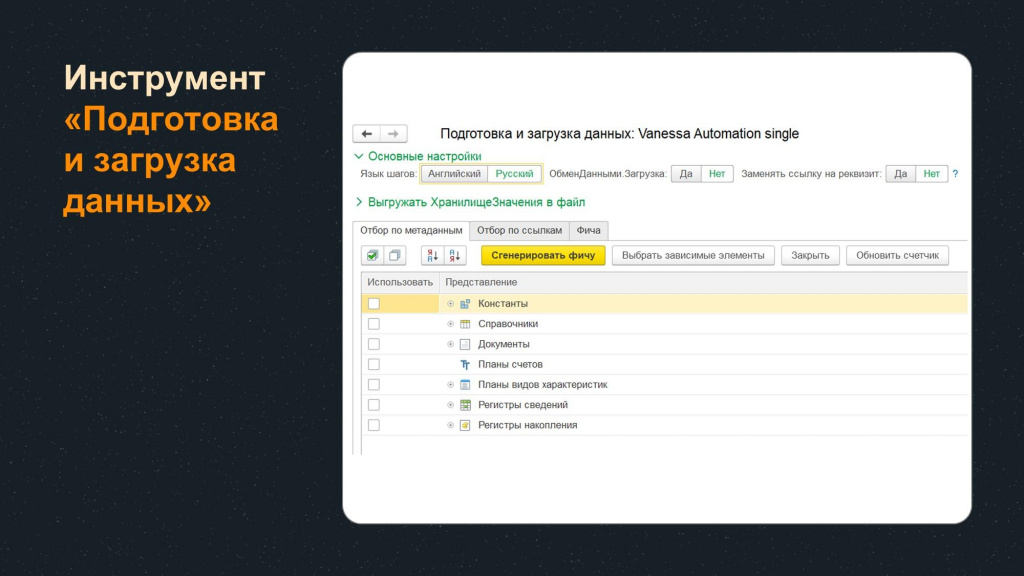Set step language to Английский
Screen dimensions: 1024x576
point(455,174)
